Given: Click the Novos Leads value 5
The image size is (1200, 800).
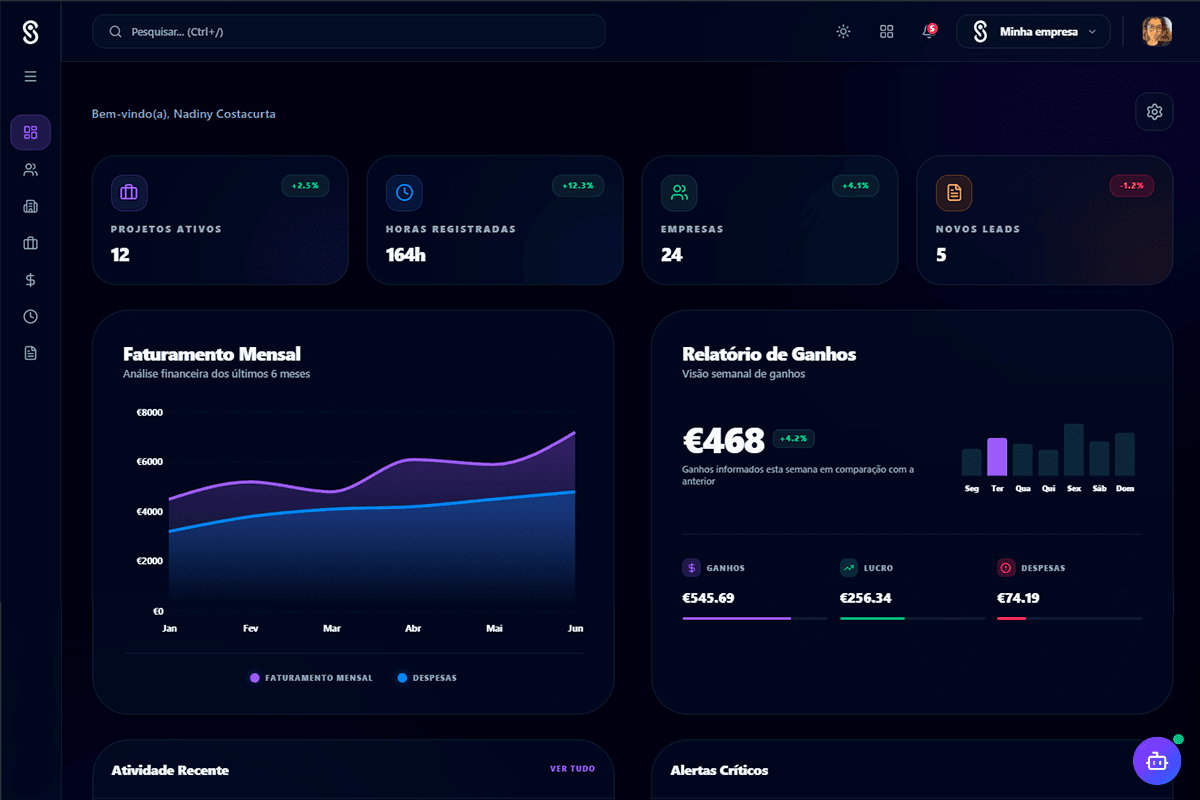Looking at the screenshot, I should point(941,255).
